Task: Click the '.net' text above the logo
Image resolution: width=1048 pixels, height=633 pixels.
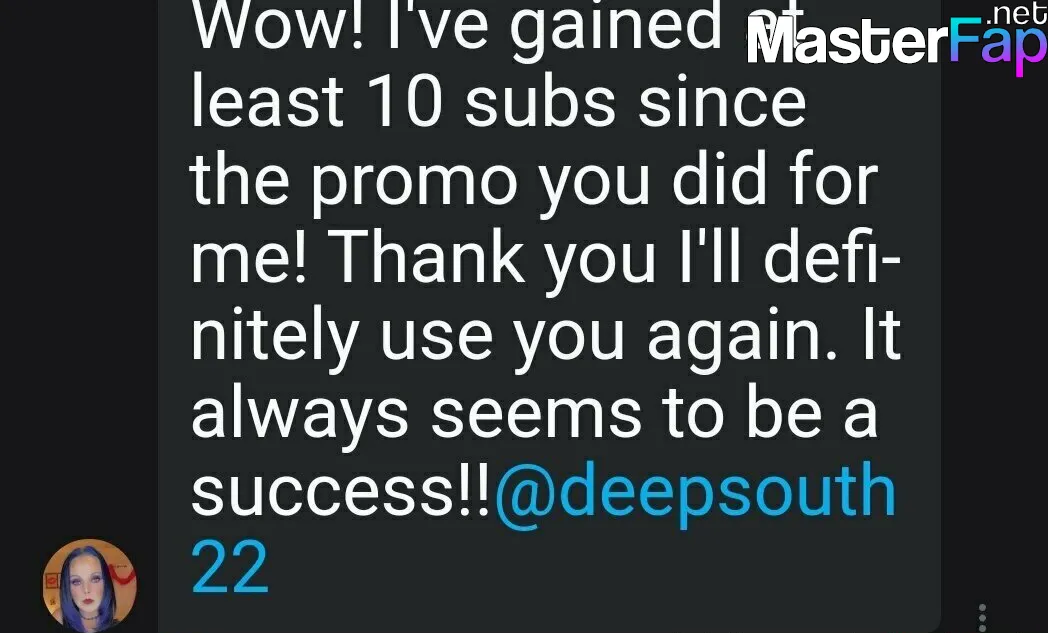Action: [x=1017, y=13]
